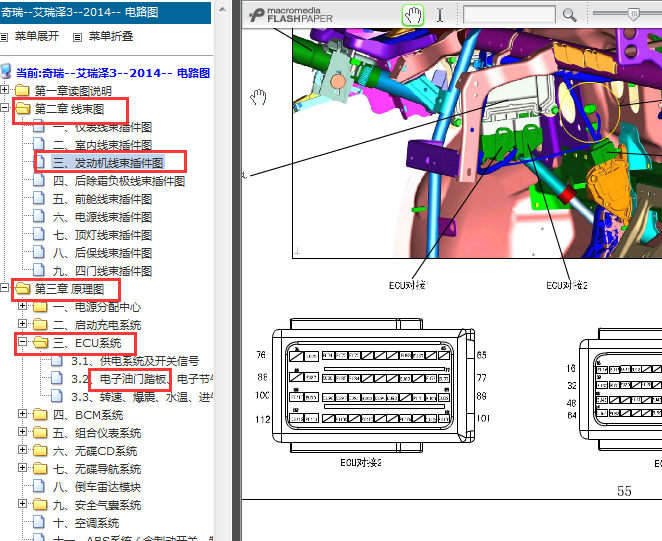Viewport: 662px width, 541px height.
Task: Open 五、前舱线束插件图 page
Action: (x=102, y=199)
